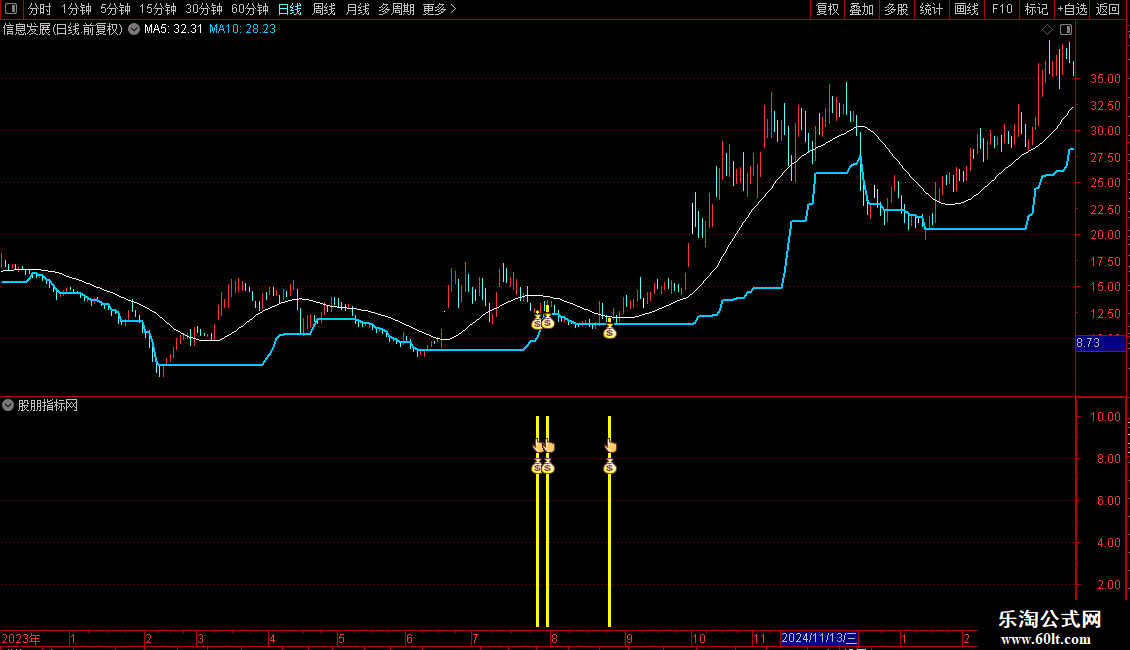Screen dimensions: 1130x650
Task: Open the 复权 adjustment options
Action: [827, 9]
